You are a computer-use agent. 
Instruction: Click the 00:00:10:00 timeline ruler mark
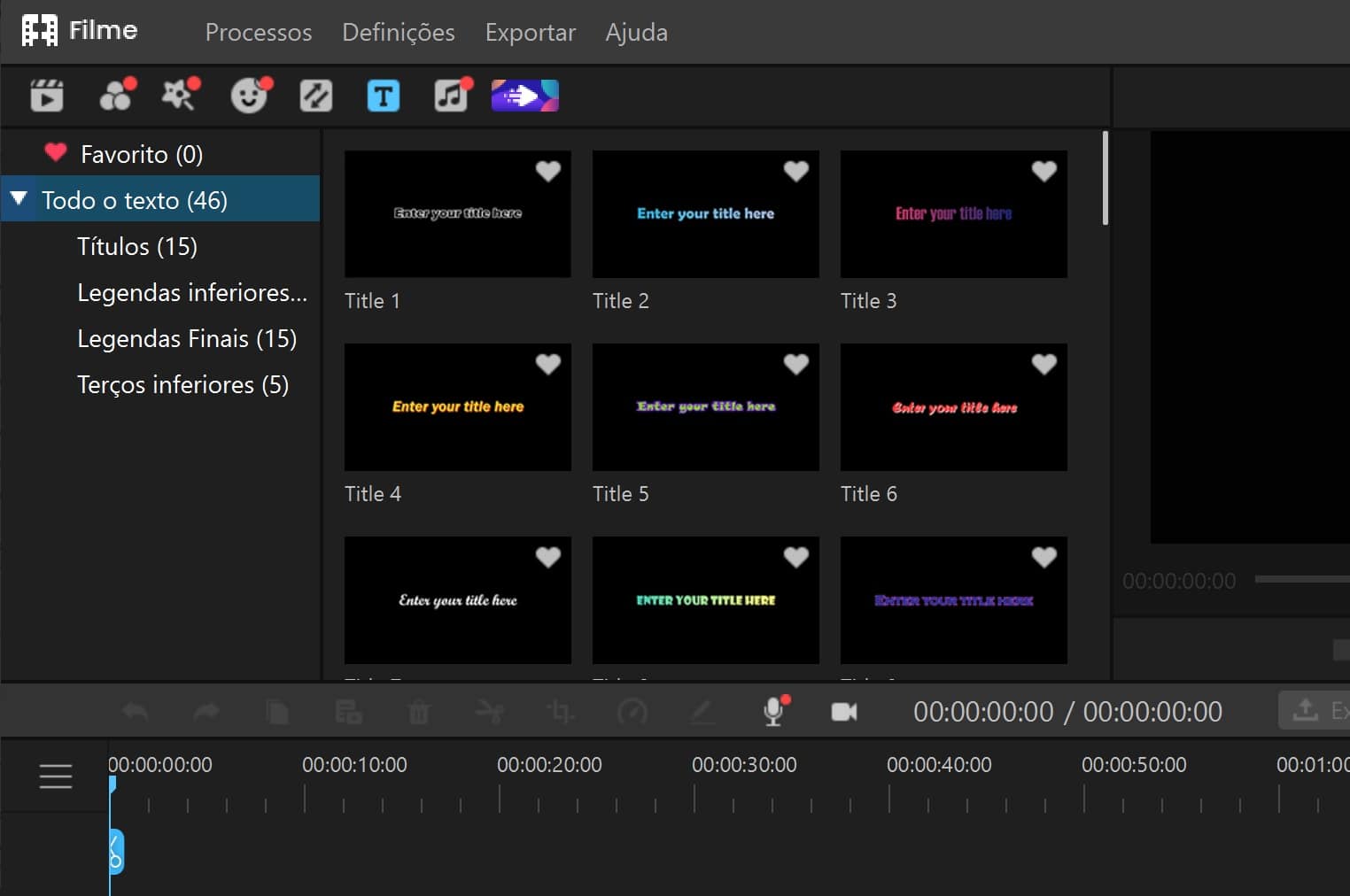point(354,764)
